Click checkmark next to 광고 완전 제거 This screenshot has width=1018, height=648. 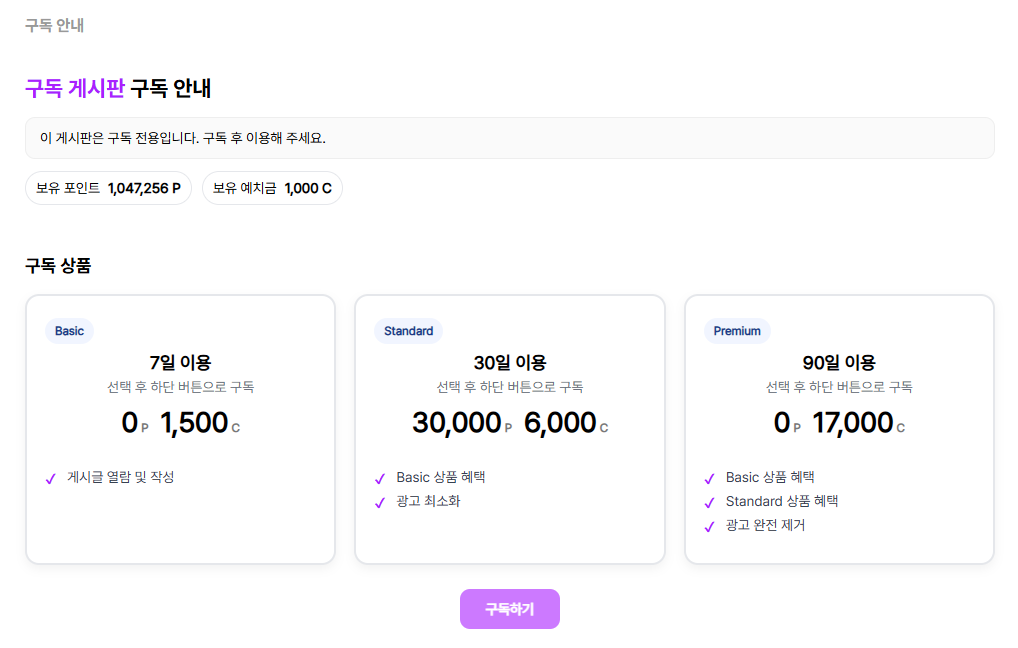coord(710,527)
